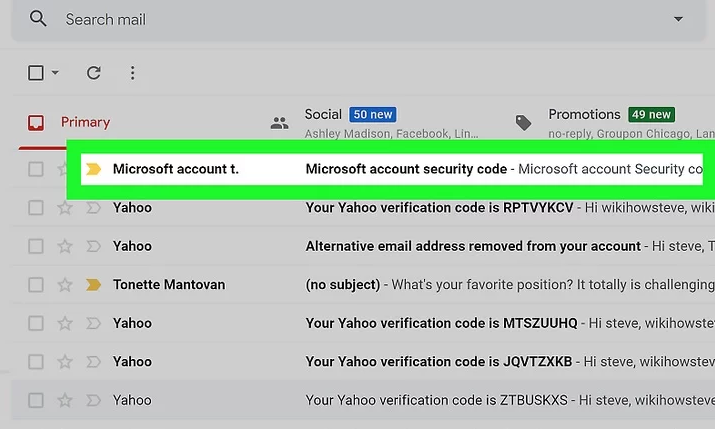The image size is (715, 429).
Task: Toggle the select-all checkbox in toolbar
Action: [x=36, y=72]
